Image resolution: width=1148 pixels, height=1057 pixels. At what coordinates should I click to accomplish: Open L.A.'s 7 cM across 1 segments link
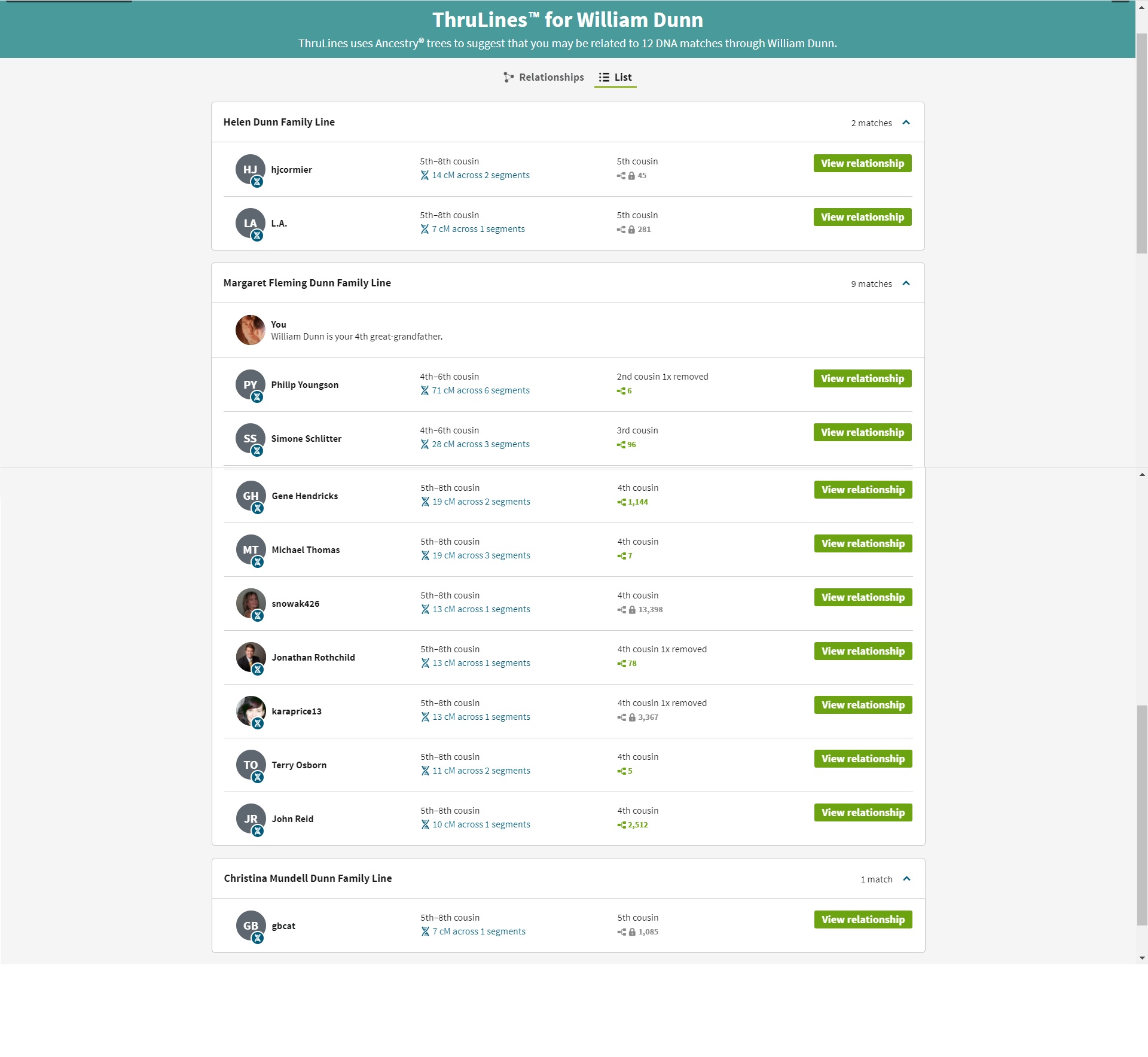473,229
